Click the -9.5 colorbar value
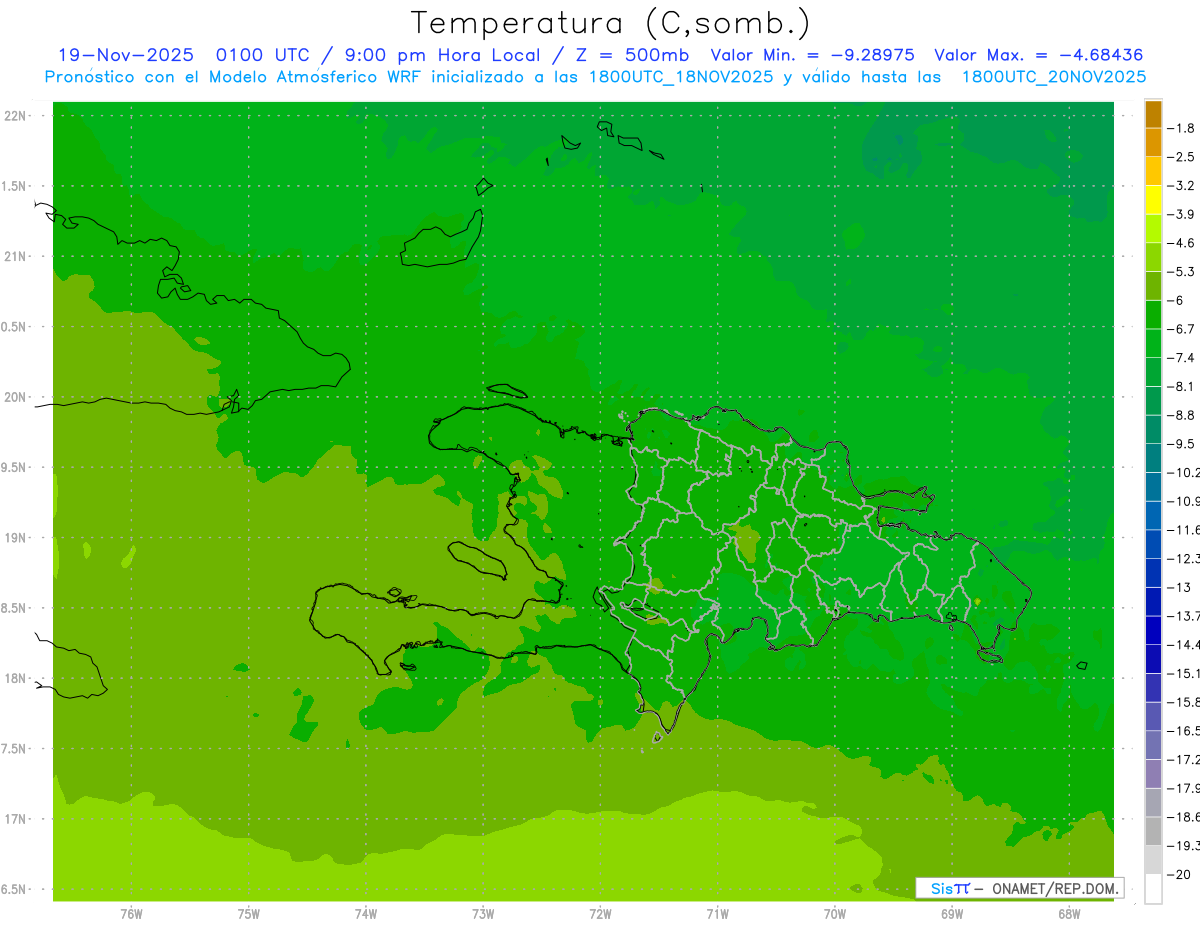1200x927 pixels. (x=1182, y=443)
